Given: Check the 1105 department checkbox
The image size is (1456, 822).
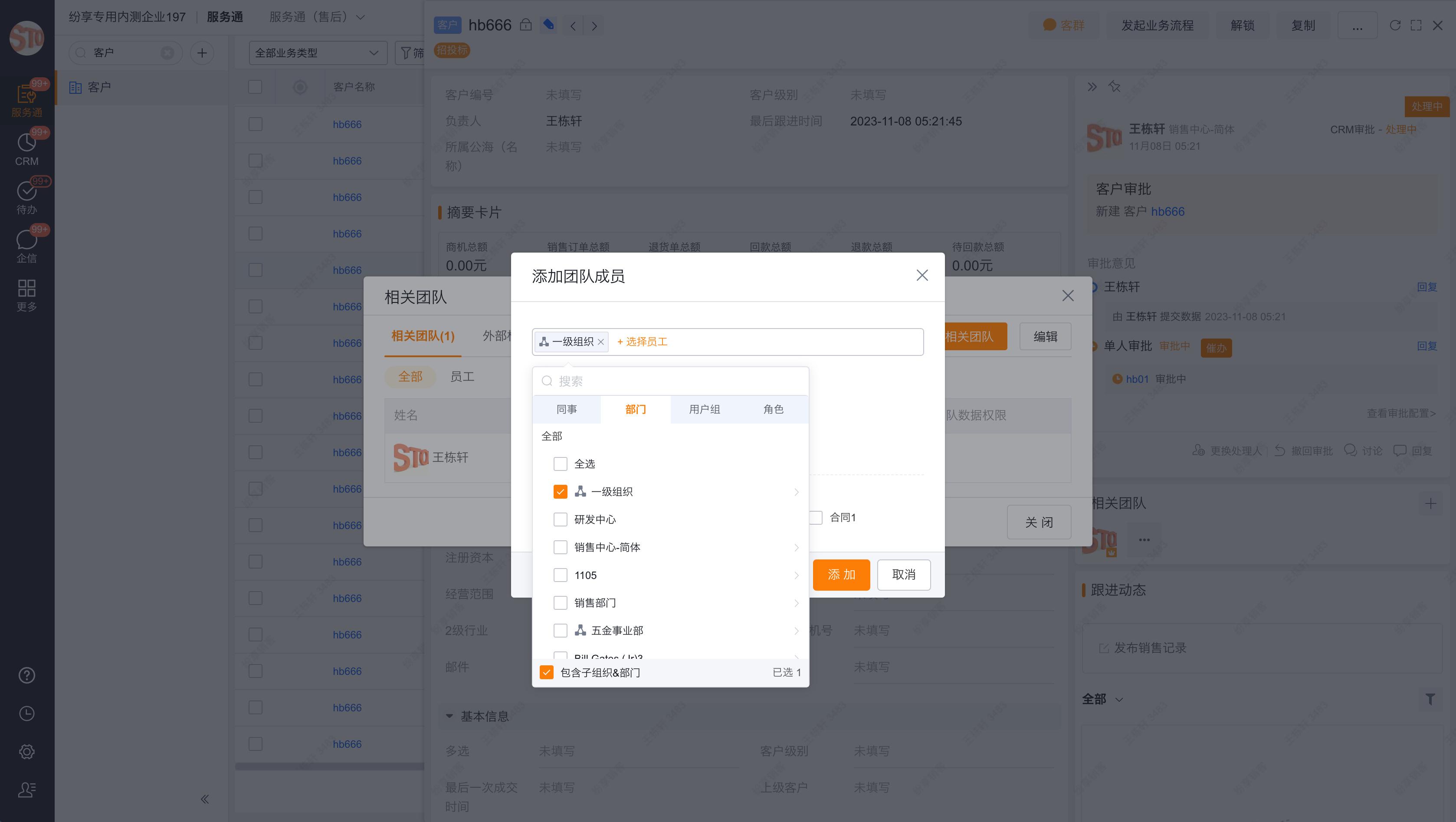Looking at the screenshot, I should [560, 575].
